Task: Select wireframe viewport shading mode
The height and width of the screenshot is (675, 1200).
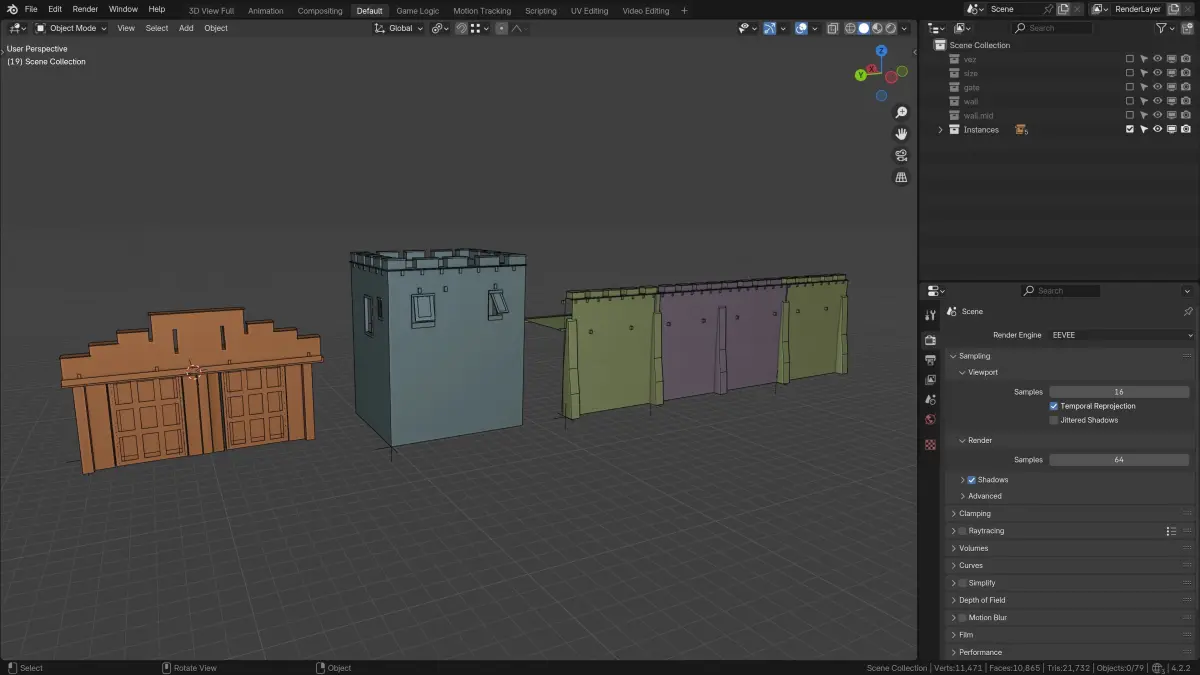Action: [x=849, y=28]
